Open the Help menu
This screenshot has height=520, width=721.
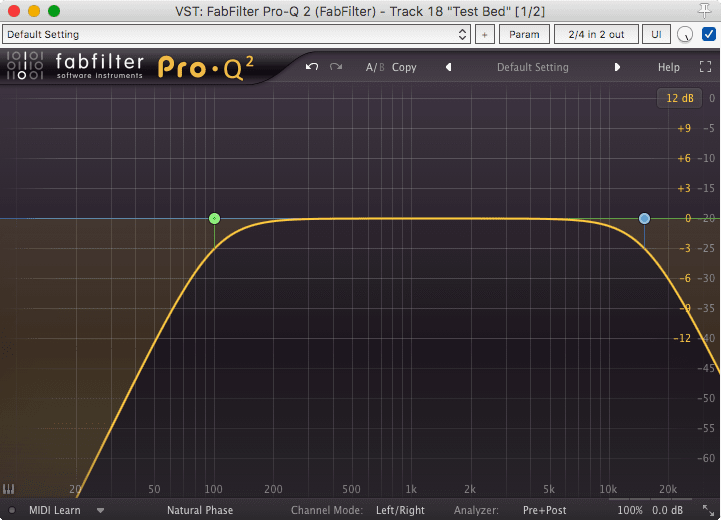(668, 68)
